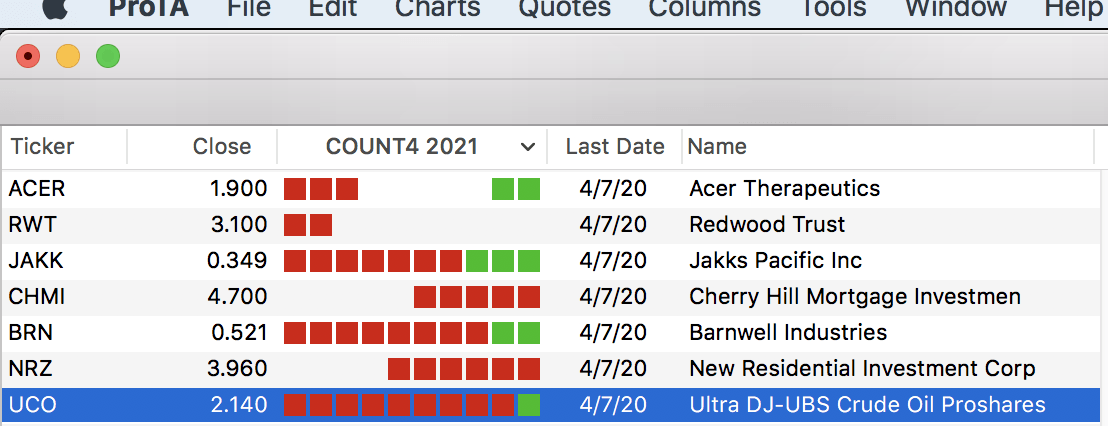
Task: Click the Barnwell Industries name
Action: click(788, 333)
